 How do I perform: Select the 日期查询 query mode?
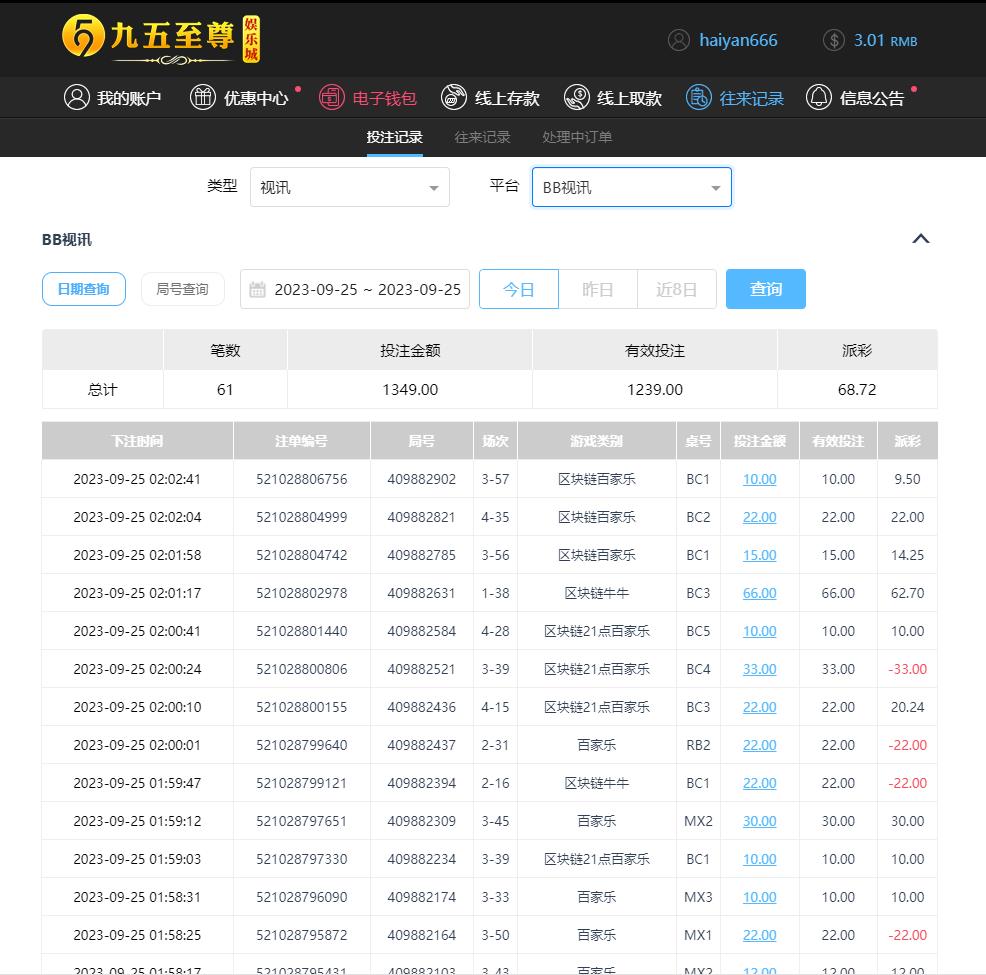click(x=84, y=289)
